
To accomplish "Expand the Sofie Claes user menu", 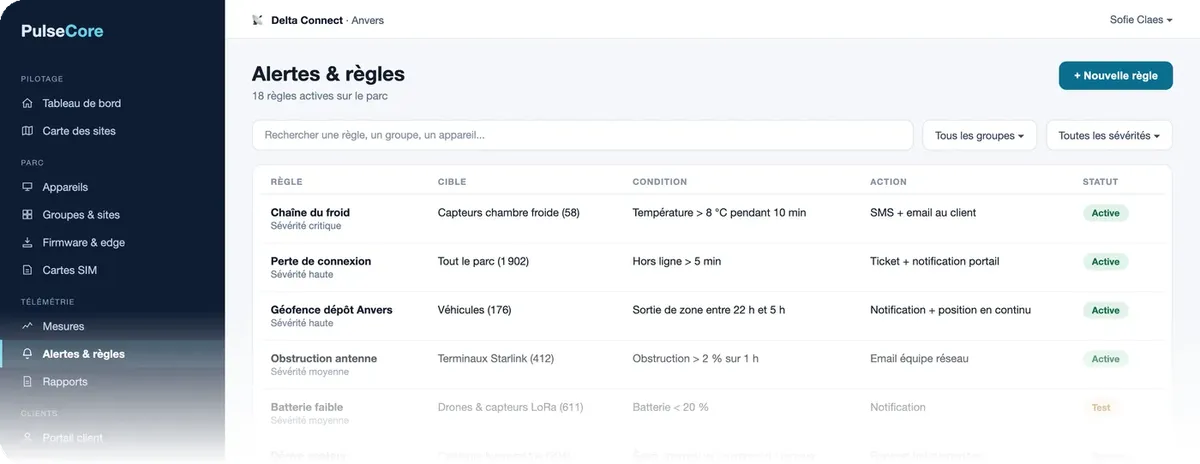I will 1141,20.
